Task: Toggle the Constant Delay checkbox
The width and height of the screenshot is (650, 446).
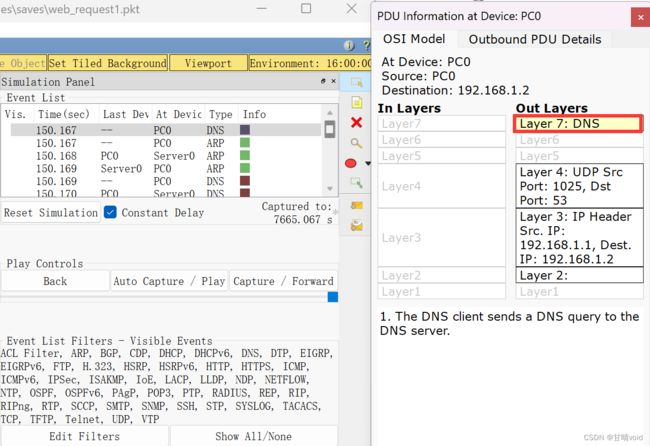Action: 110,212
